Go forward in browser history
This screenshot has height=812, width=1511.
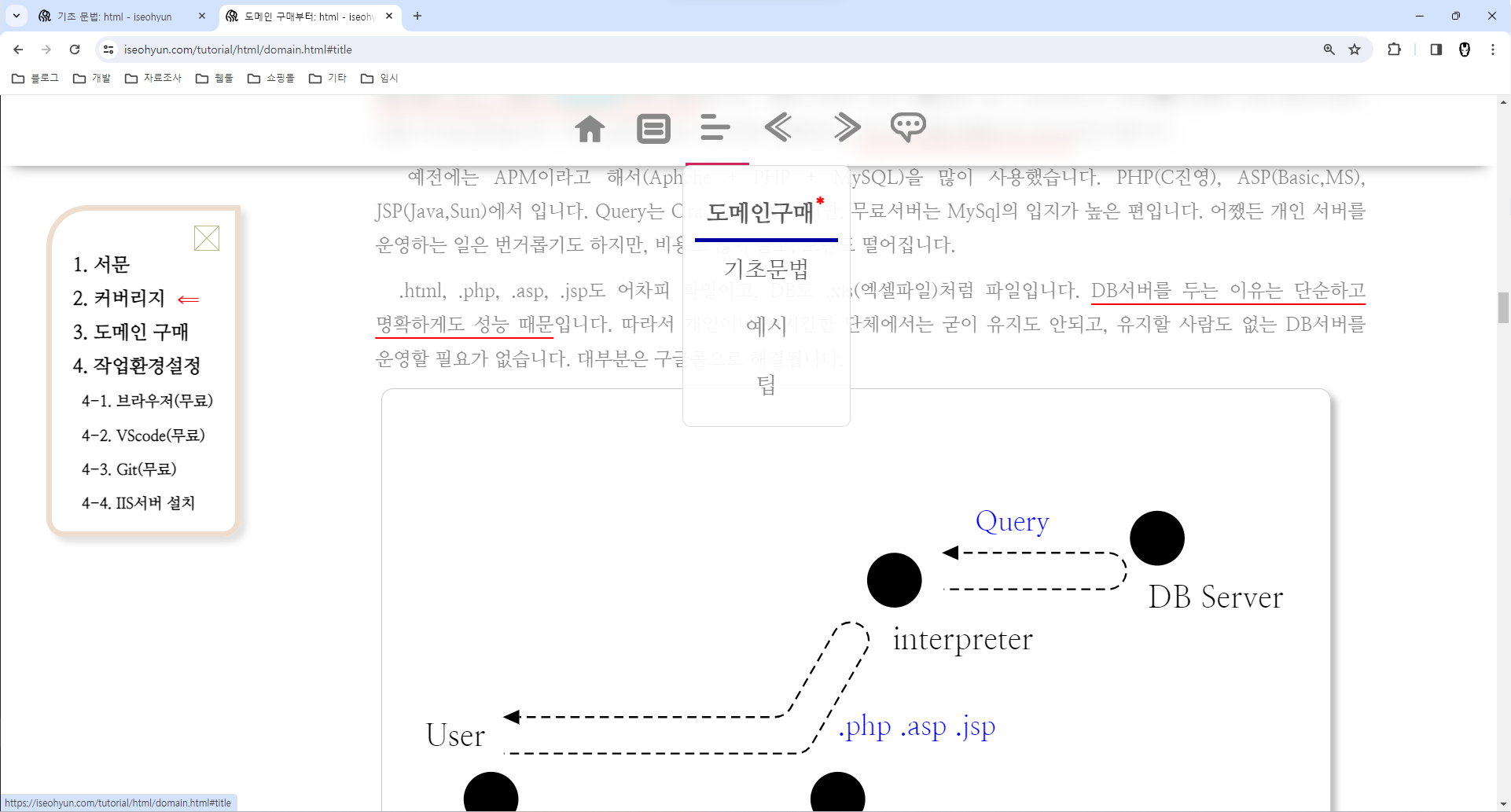point(46,50)
